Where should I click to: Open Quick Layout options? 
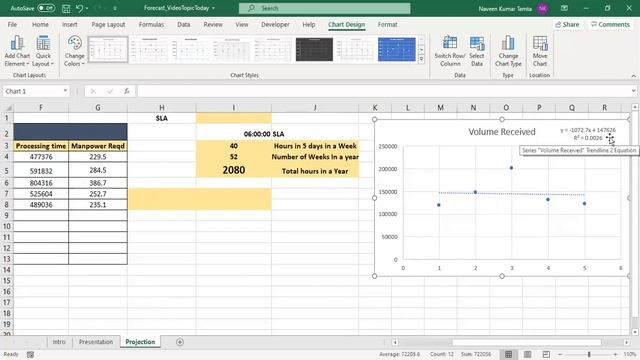(43, 51)
